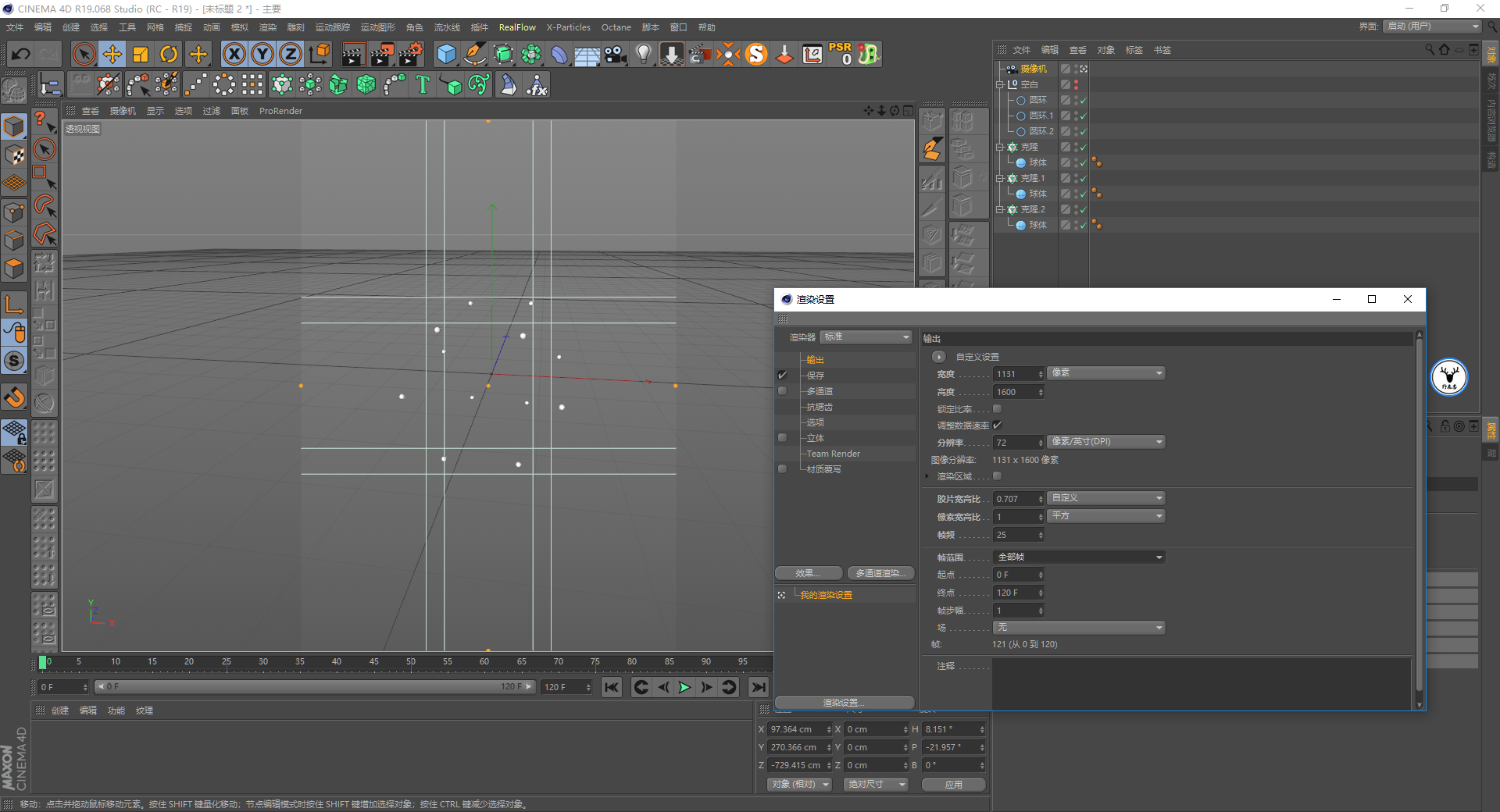This screenshot has width=1500, height=812.
Task: Select the Live Selection tool
Action: click(x=84, y=54)
